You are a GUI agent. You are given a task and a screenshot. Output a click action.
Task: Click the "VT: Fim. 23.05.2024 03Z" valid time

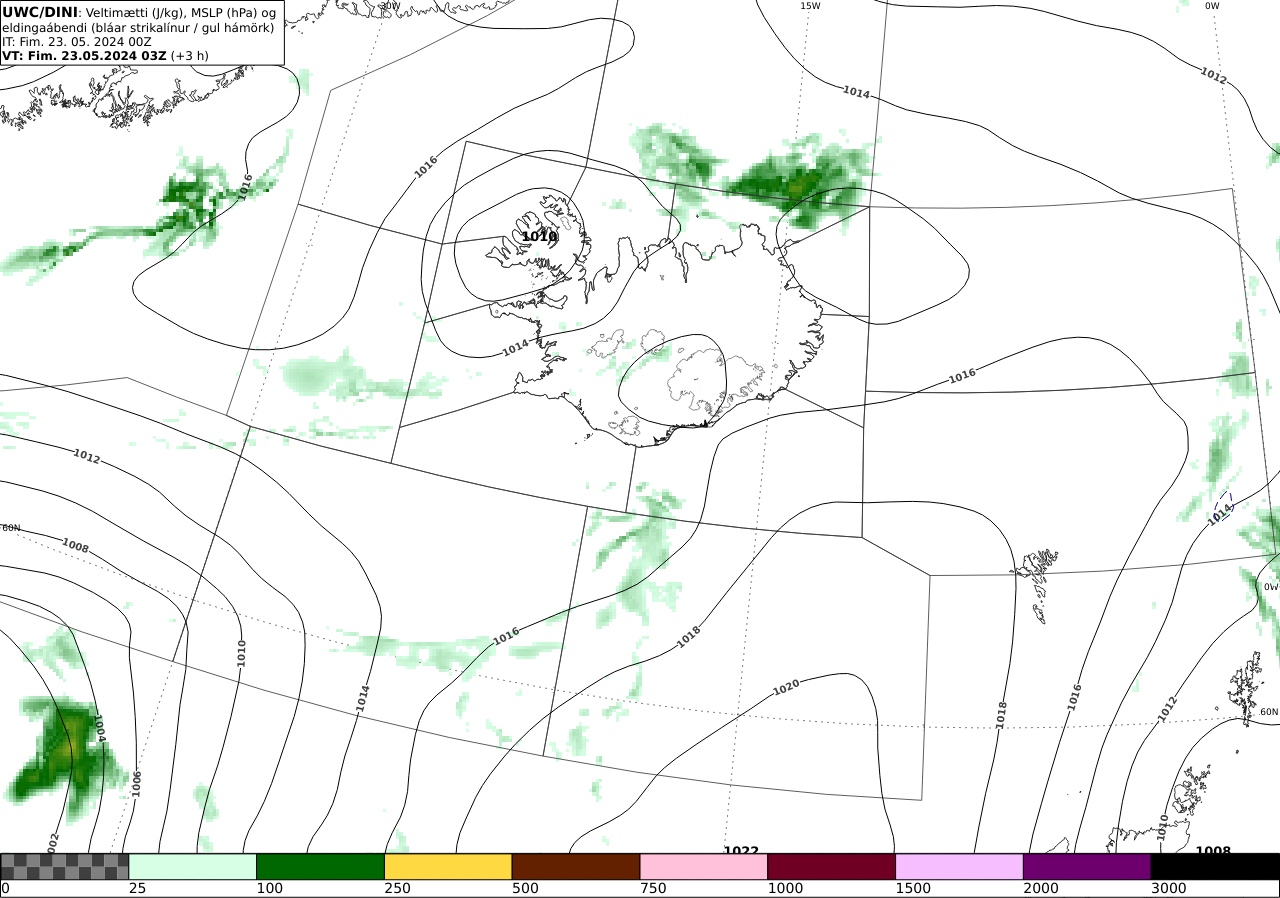coord(84,56)
